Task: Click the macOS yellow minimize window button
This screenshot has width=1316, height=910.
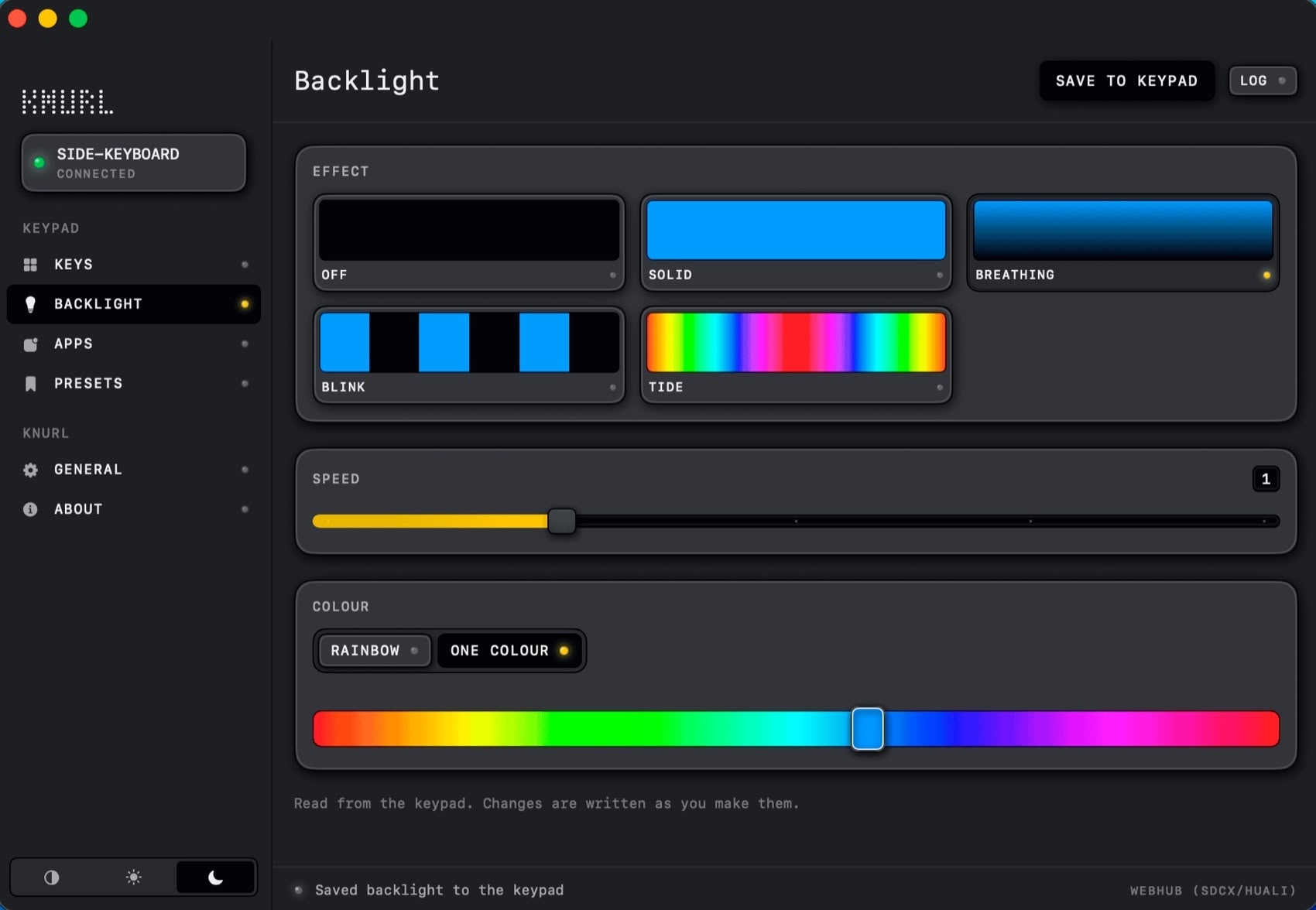Action: pyautogui.click(x=48, y=19)
